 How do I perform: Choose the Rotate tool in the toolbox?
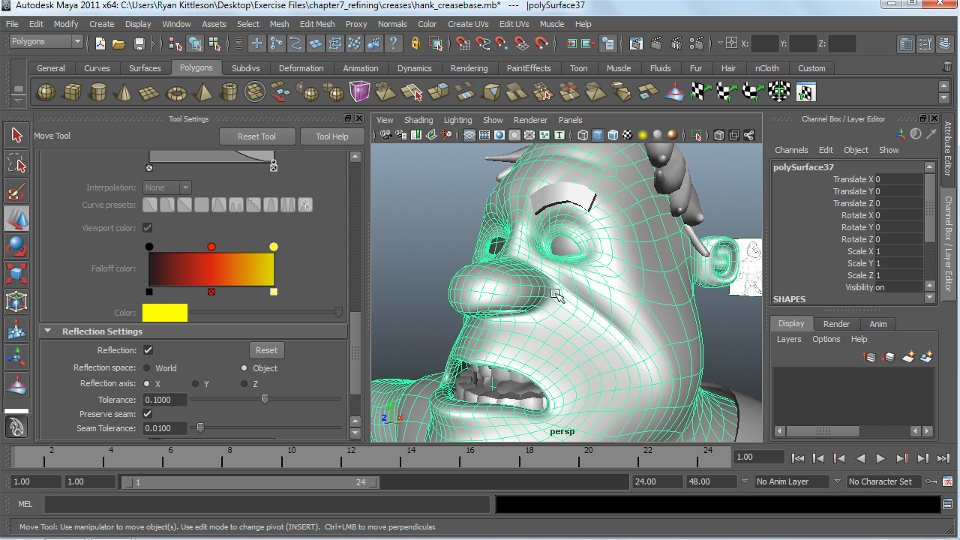[16, 246]
